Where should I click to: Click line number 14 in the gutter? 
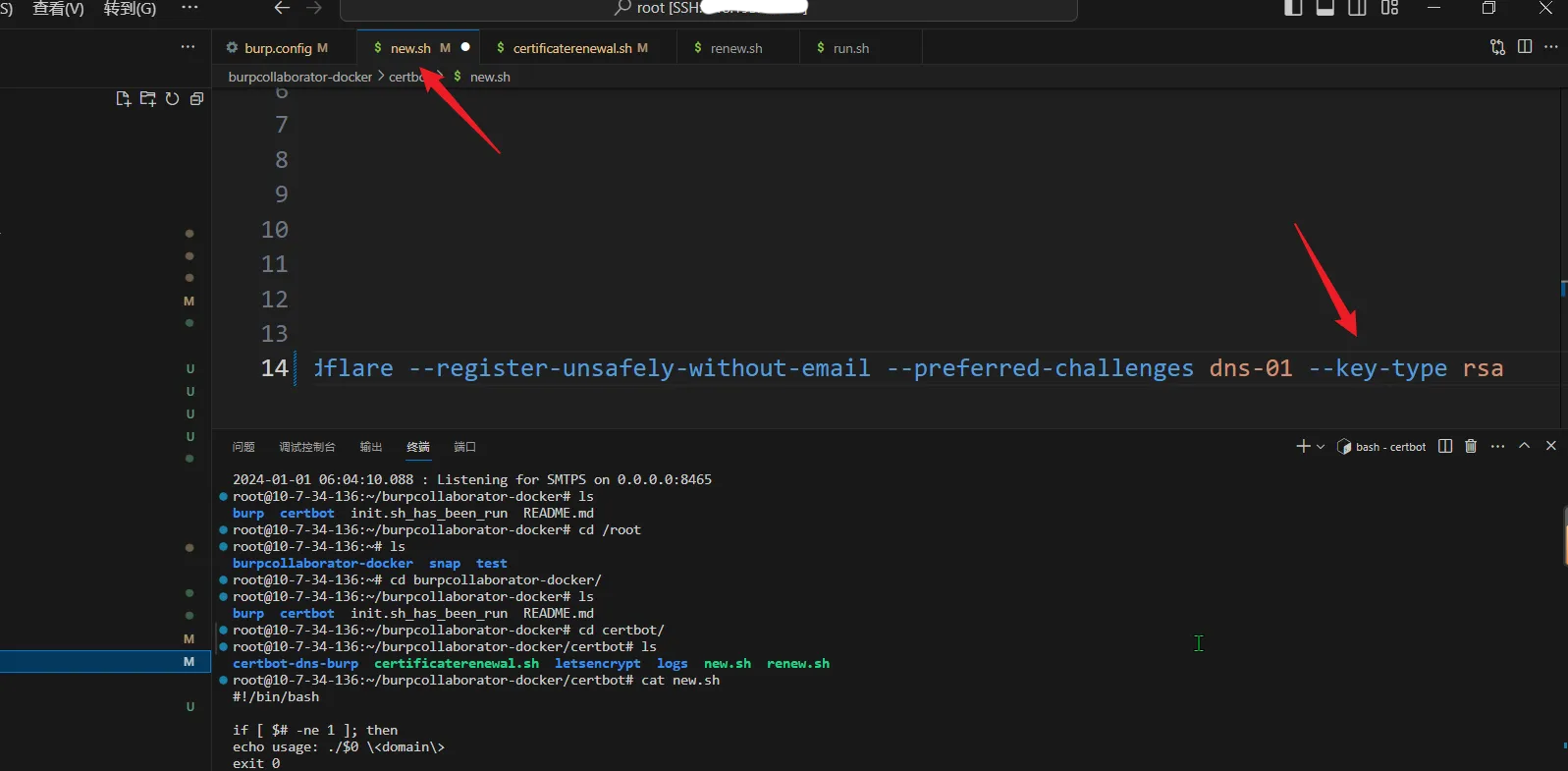click(274, 368)
